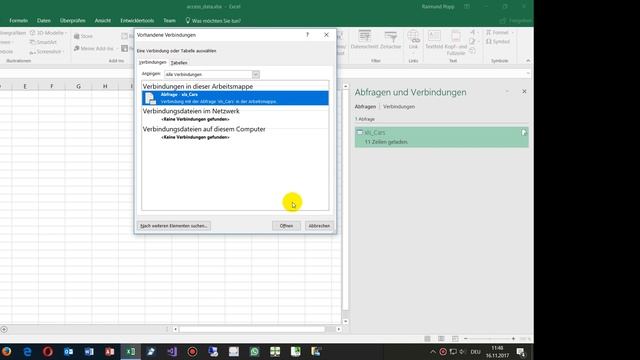The height and width of the screenshot is (360, 640).
Task: Open Microsoft Edge from the taskbar
Action: [x=27, y=351]
